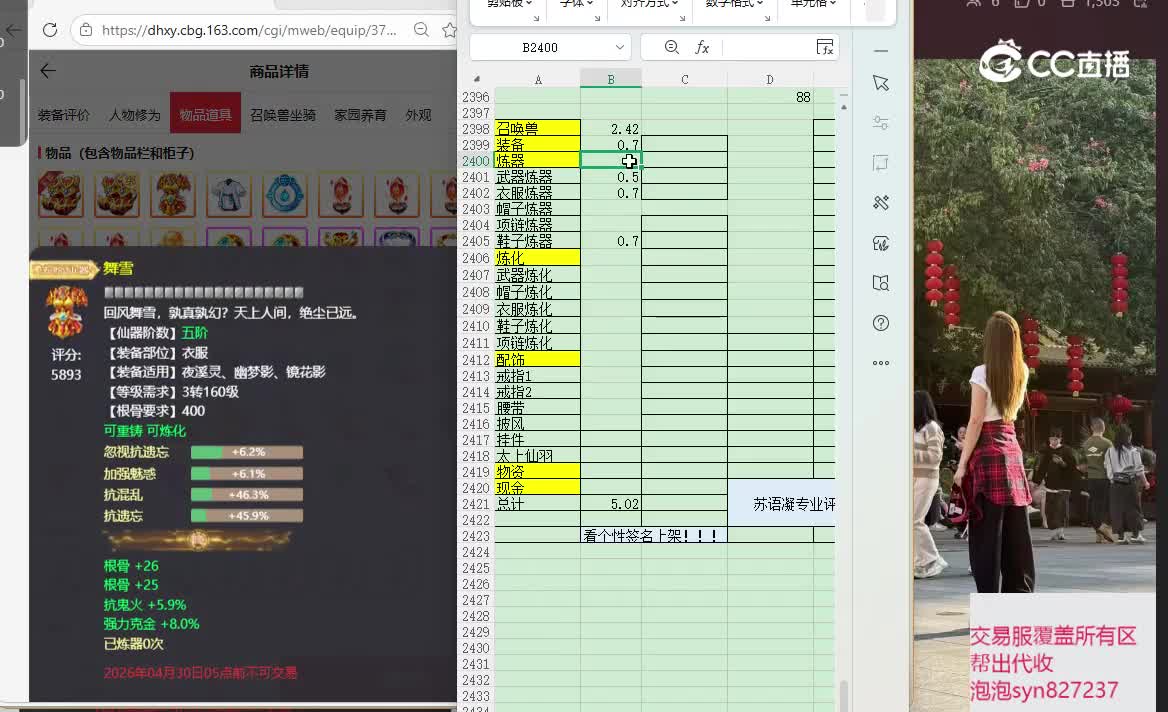Expand the 剪贴板 ribbon group
Viewport: 1168px width, 712px height.
pos(510,4)
